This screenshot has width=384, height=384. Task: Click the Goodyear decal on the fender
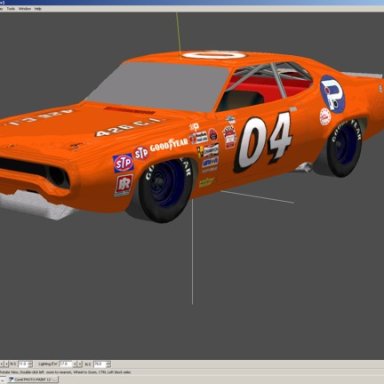tap(168, 145)
